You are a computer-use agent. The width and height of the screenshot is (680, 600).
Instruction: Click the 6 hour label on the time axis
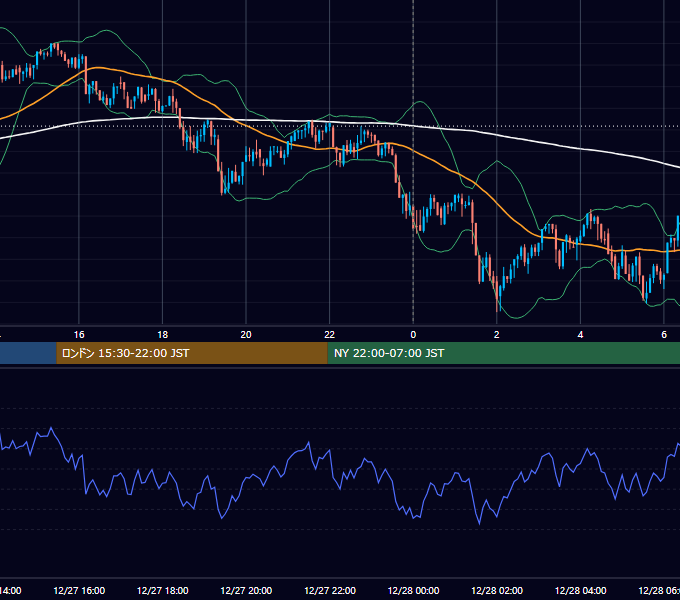[664, 335]
